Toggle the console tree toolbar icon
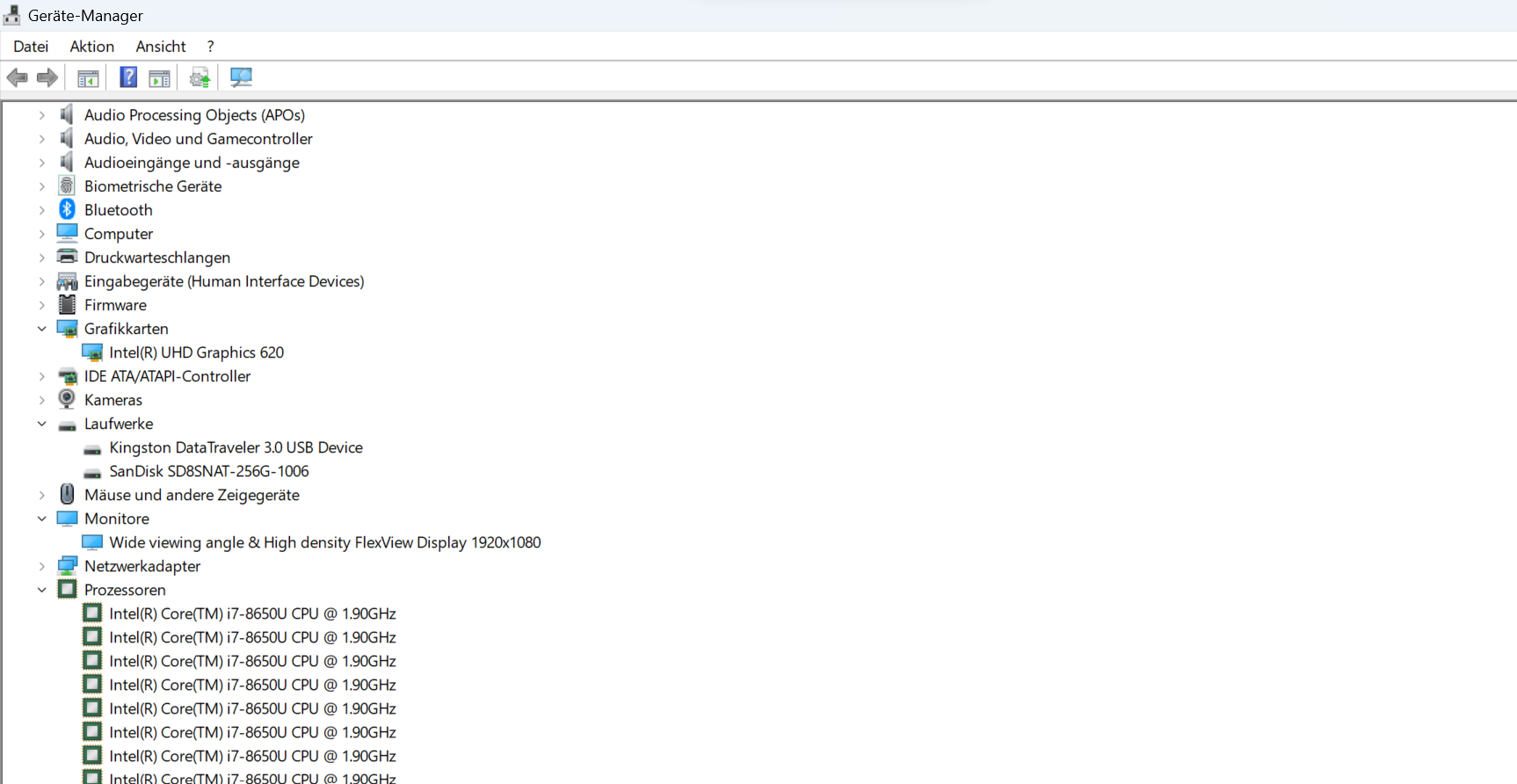This screenshot has height=784, width=1517. pyautogui.click(x=88, y=77)
